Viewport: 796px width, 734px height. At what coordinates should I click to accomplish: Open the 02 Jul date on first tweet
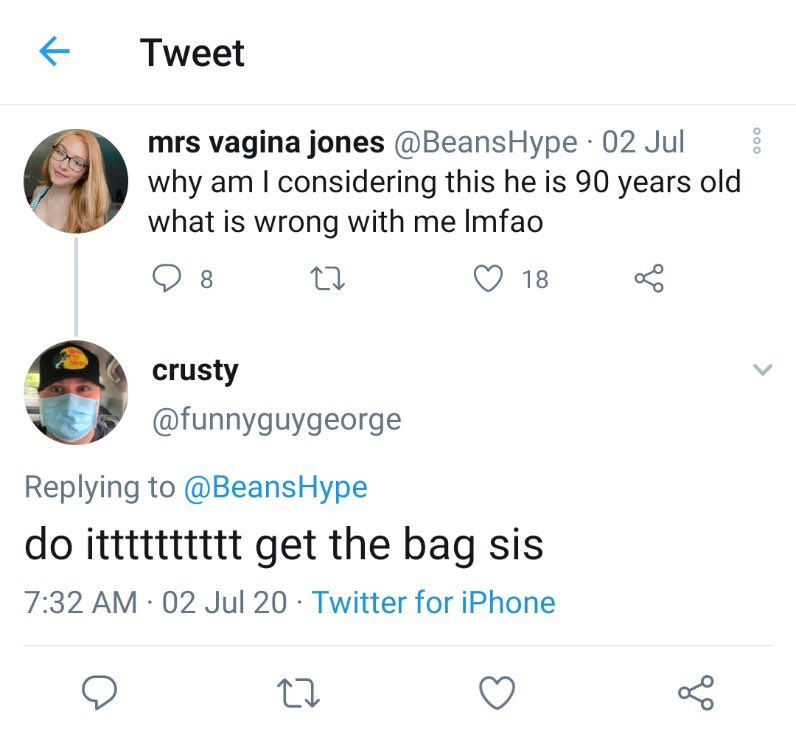(643, 142)
